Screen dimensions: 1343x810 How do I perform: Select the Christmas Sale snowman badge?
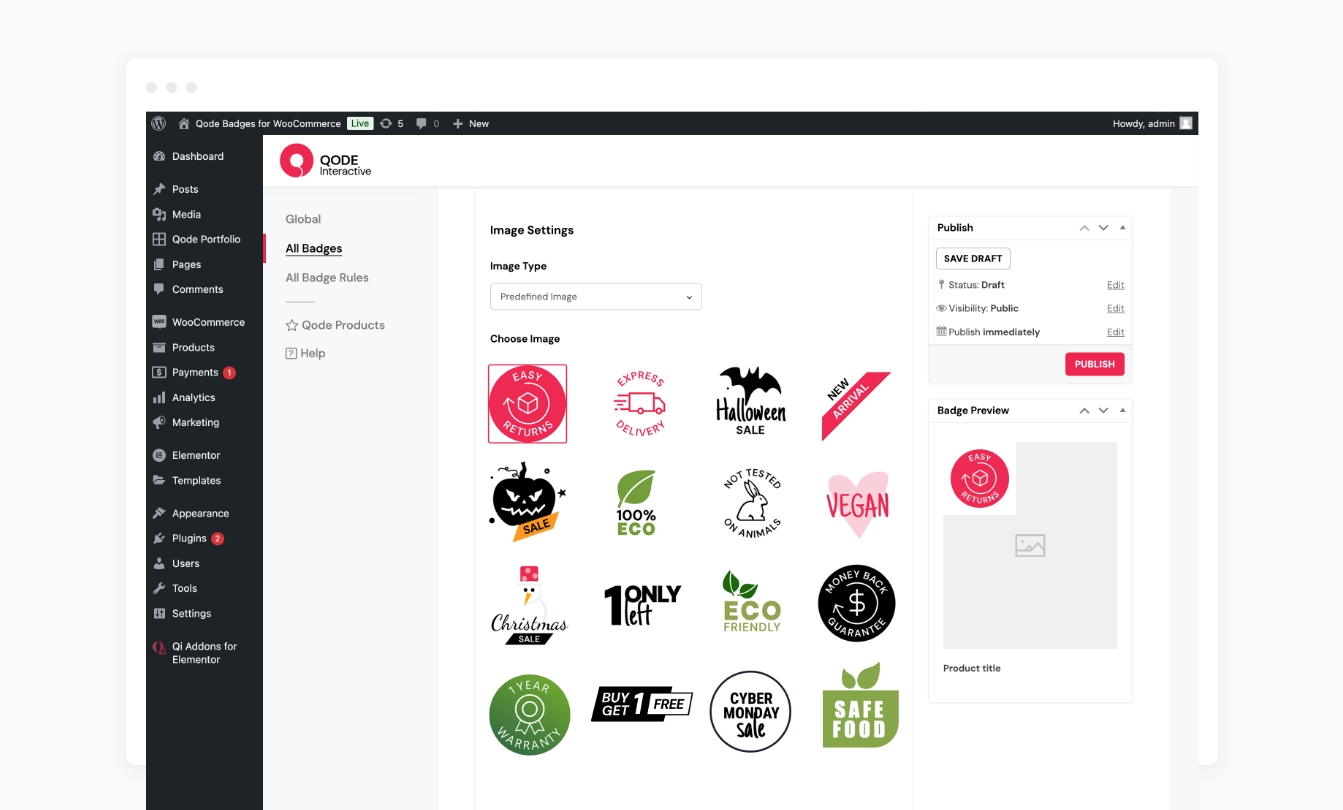point(529,605)
